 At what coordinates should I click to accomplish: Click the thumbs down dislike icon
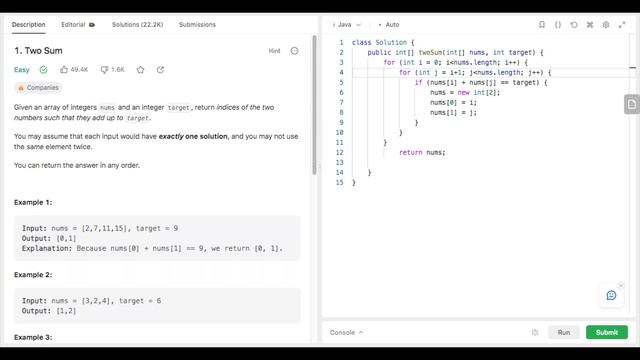click(x=104, y=70)
